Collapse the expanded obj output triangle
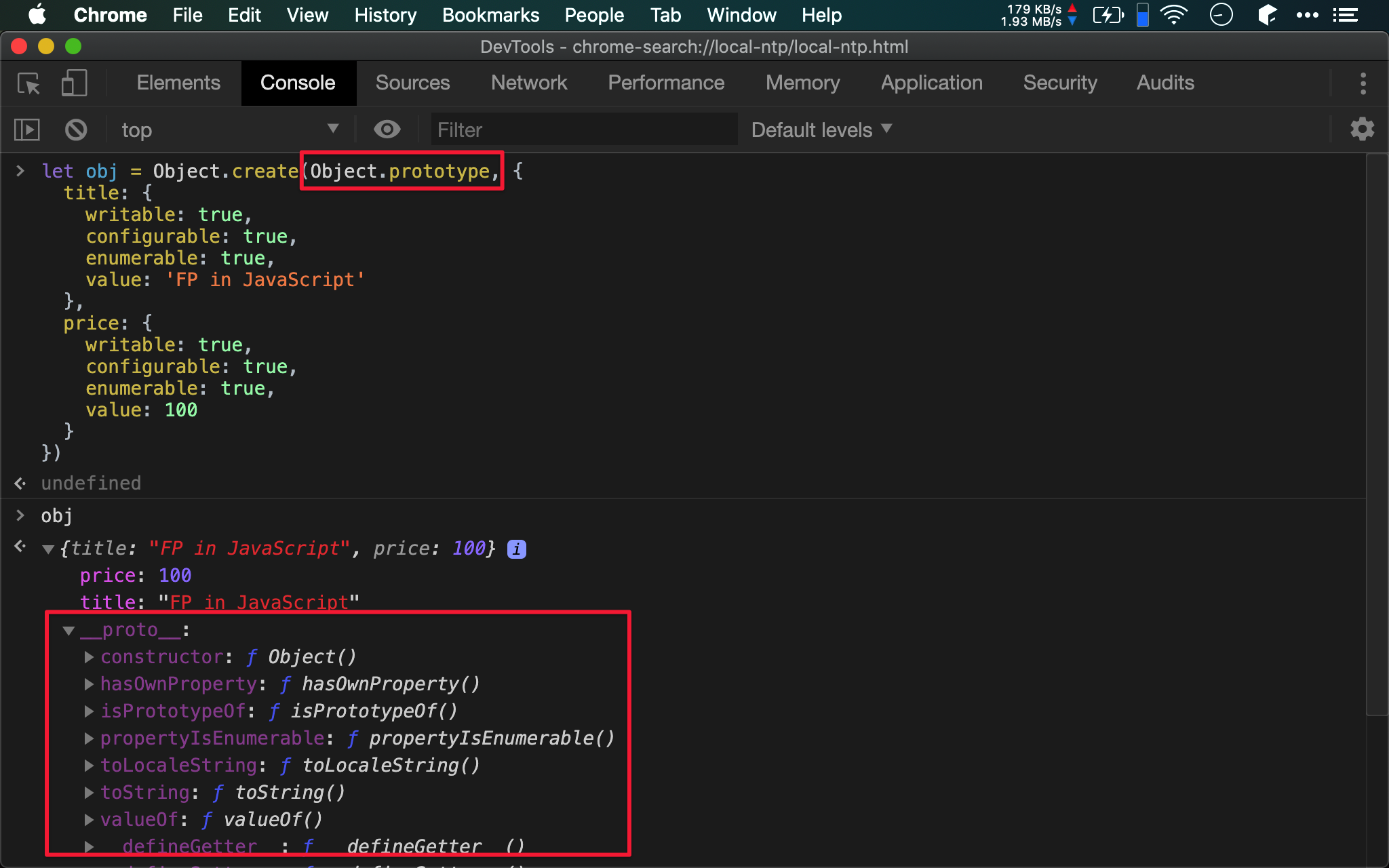Screen dimensions: 1389x868 [x=48, y=549]
